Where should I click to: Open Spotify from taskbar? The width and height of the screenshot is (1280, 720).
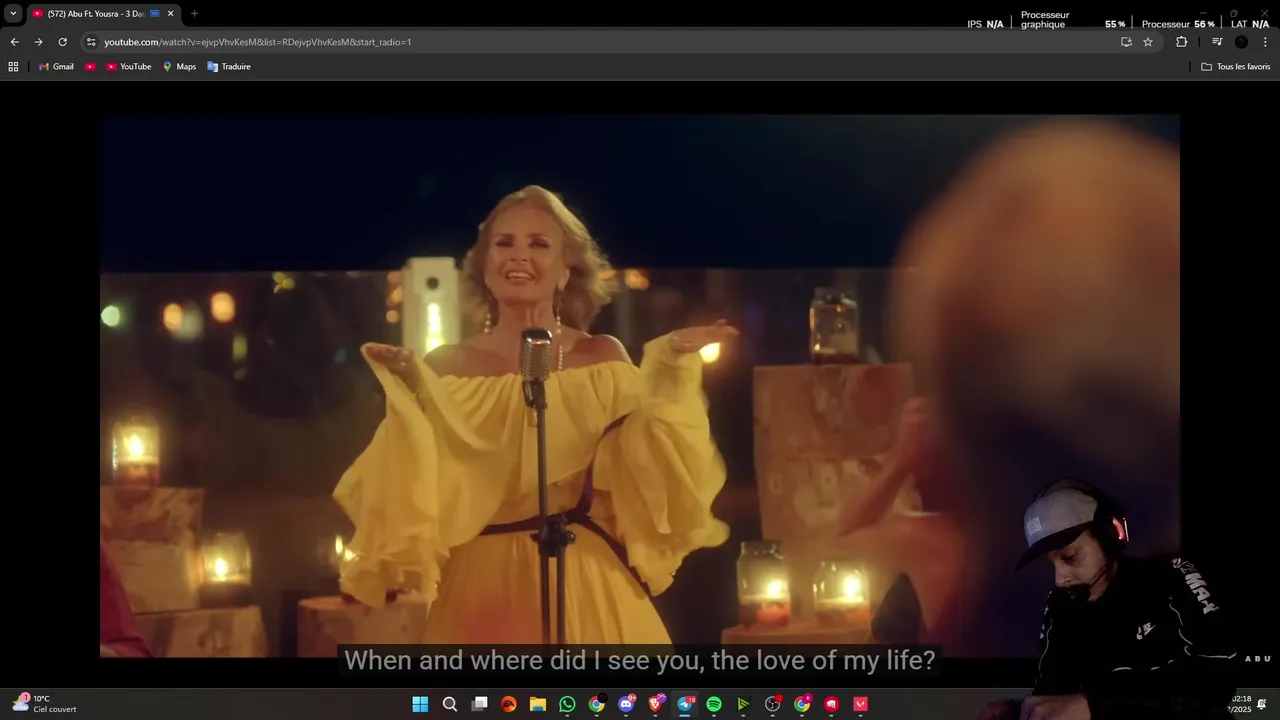(714, 704)
